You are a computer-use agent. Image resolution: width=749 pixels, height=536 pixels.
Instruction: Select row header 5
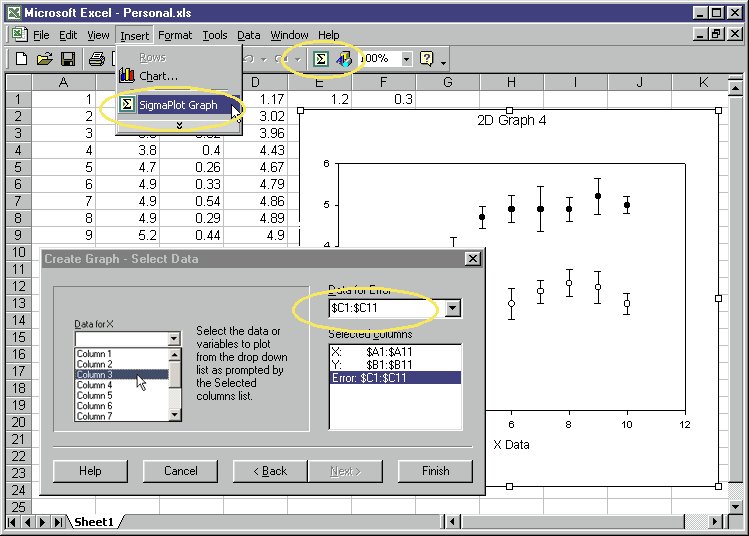point(18,167)
